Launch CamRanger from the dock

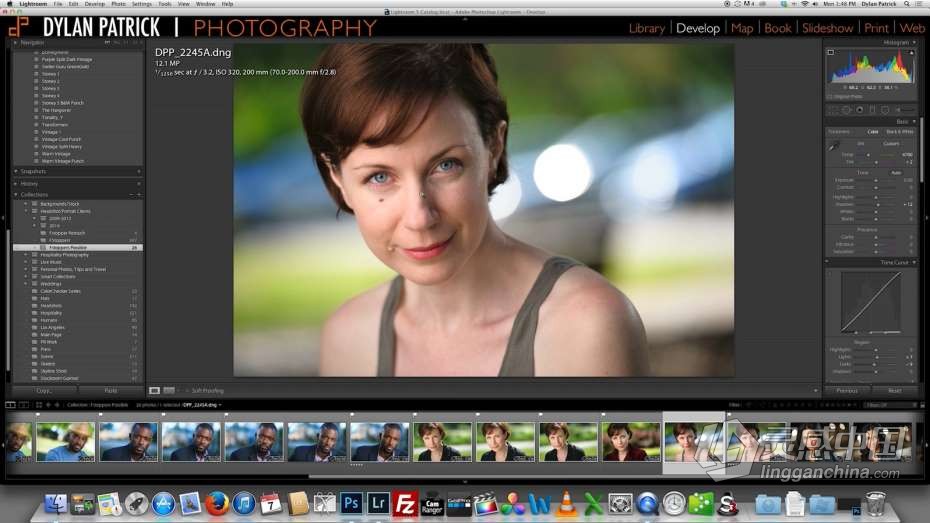(x=432, y=505)
